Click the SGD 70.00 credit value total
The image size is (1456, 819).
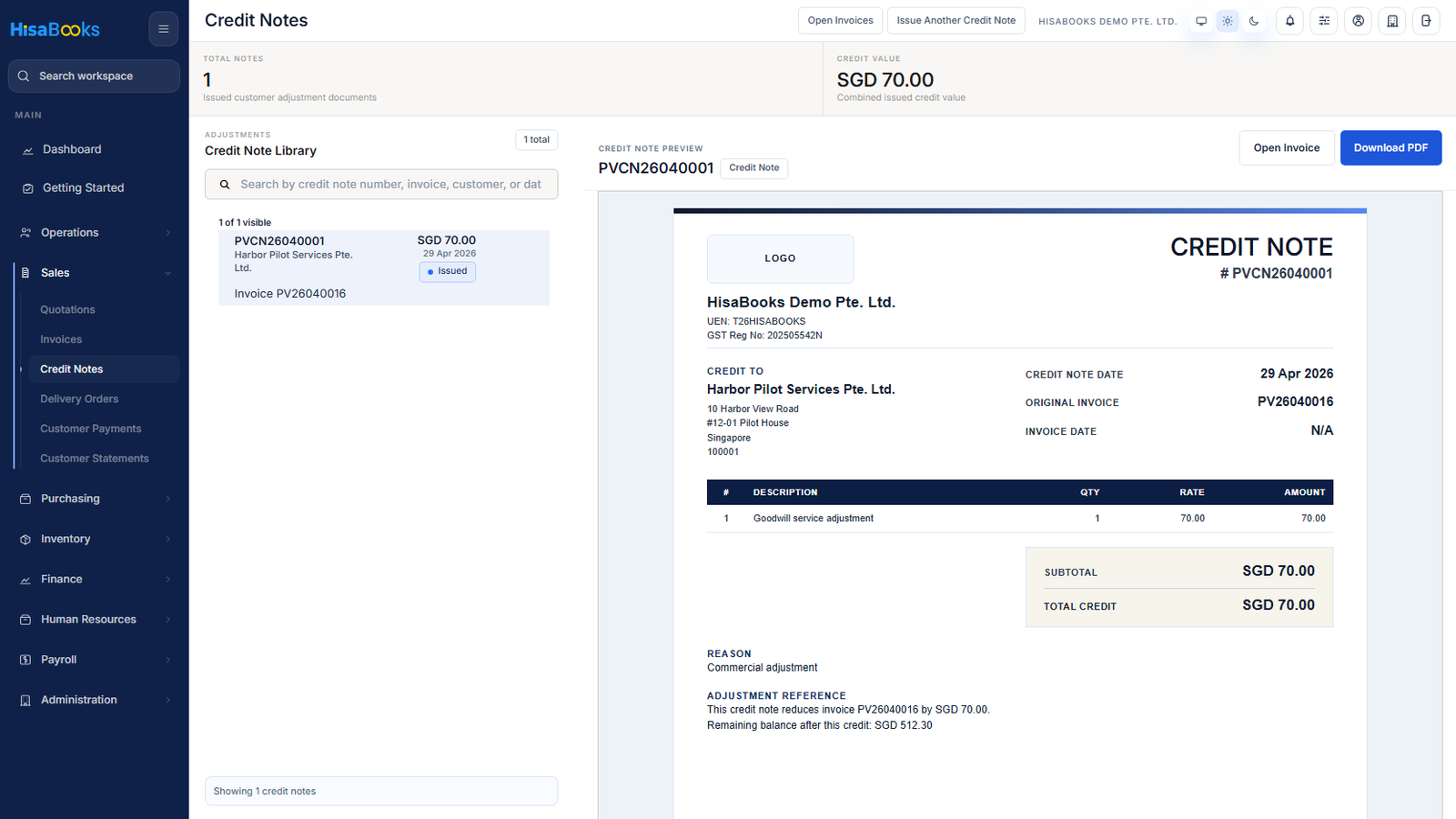click(x=885, y=80)
